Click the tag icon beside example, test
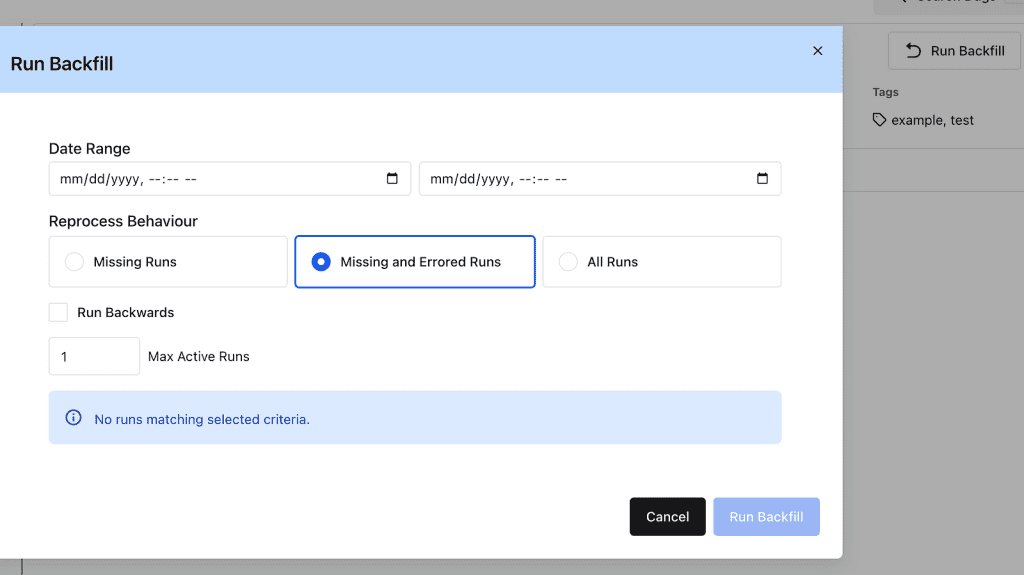 879,120
